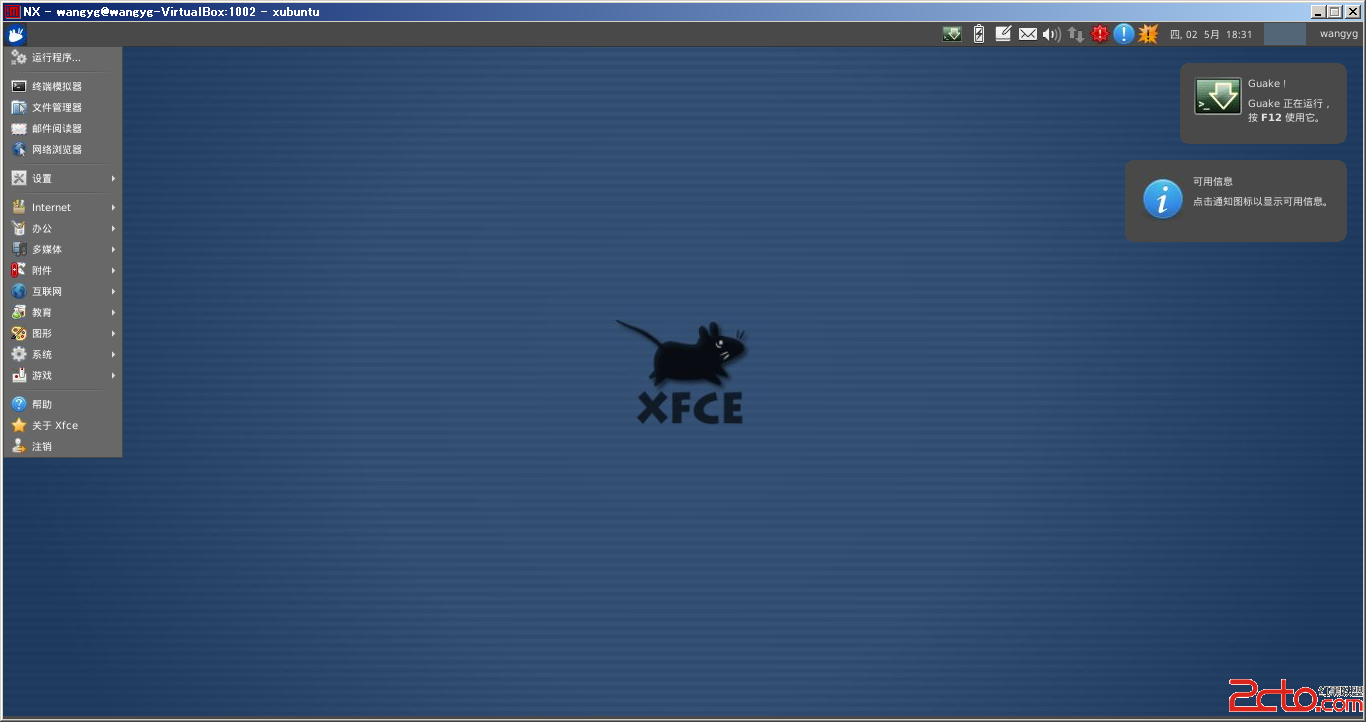Open 关于 Xfce about entry
Image resolution: width=1366 pixels, height=722 pixels.
click(x=62, y=426)
